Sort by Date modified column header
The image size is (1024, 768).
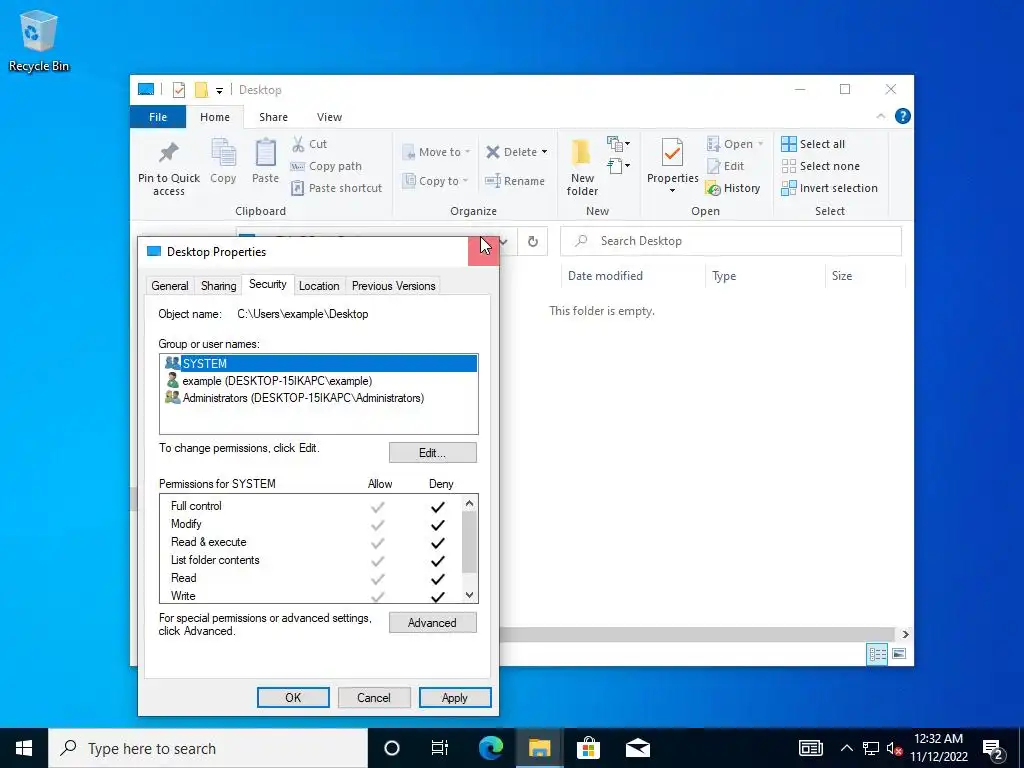coord(633,276)
